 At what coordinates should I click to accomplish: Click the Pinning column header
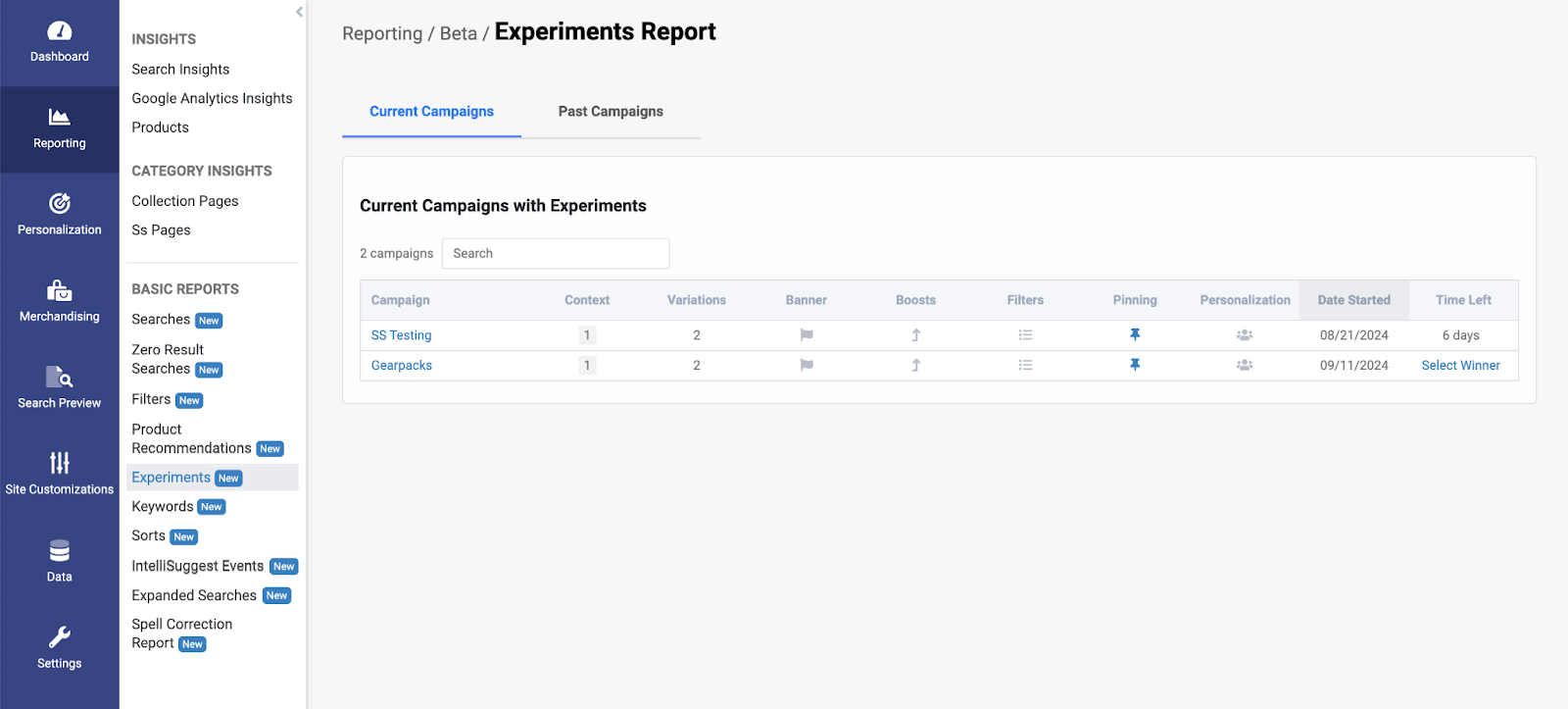pos(1135,300)
